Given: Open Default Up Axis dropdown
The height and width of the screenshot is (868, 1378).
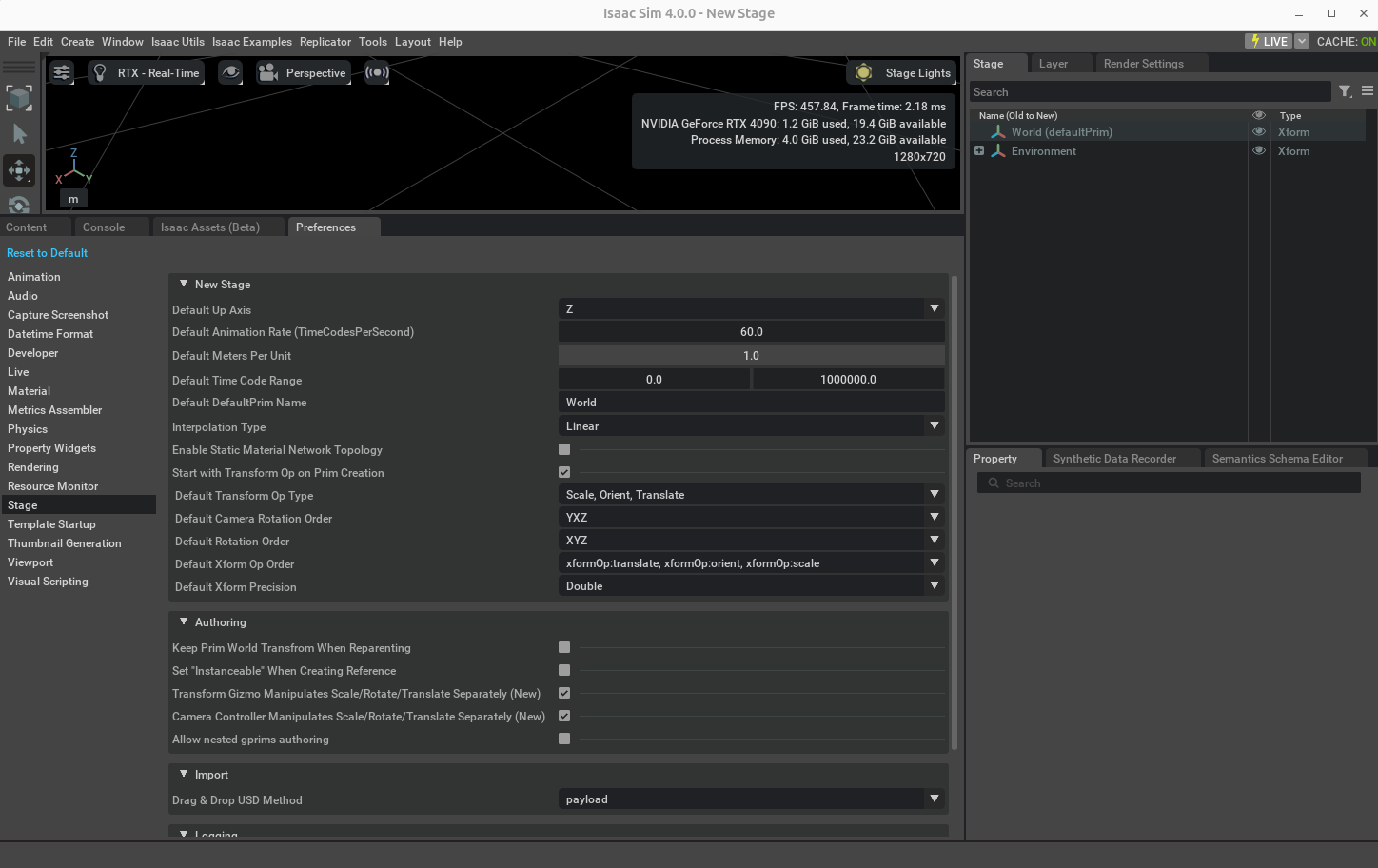Looking at the screenshot, I should (752, 308).
